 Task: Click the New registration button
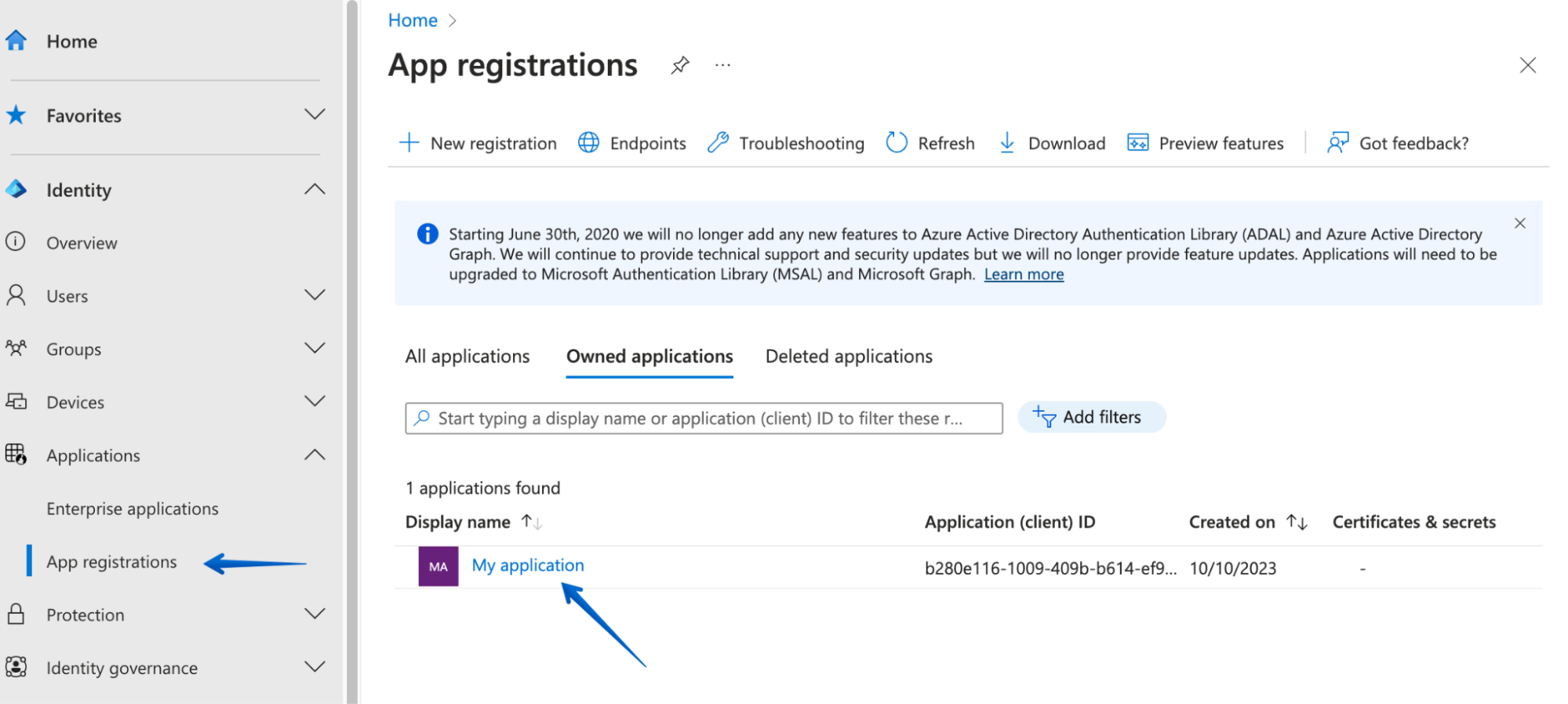pos(478,143)
